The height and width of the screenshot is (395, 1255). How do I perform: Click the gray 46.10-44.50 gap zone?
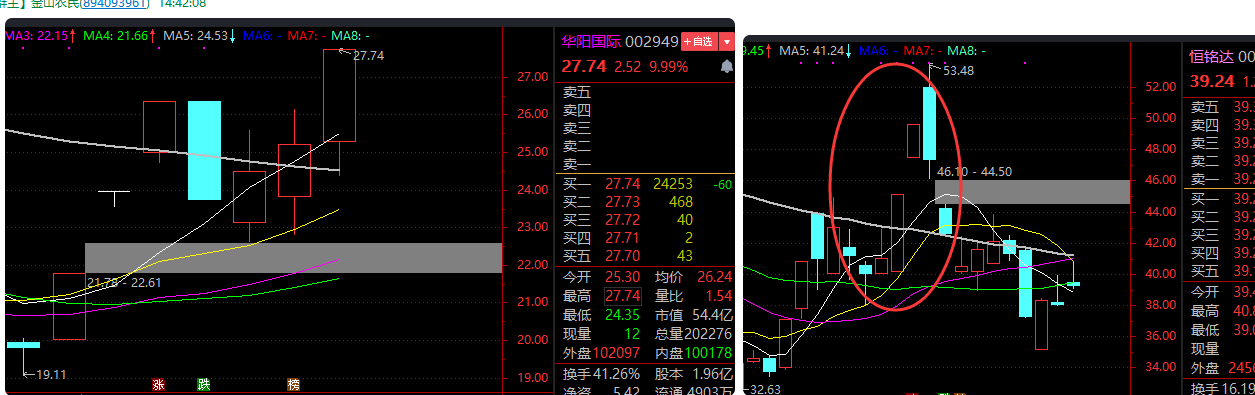(1031, 192)
